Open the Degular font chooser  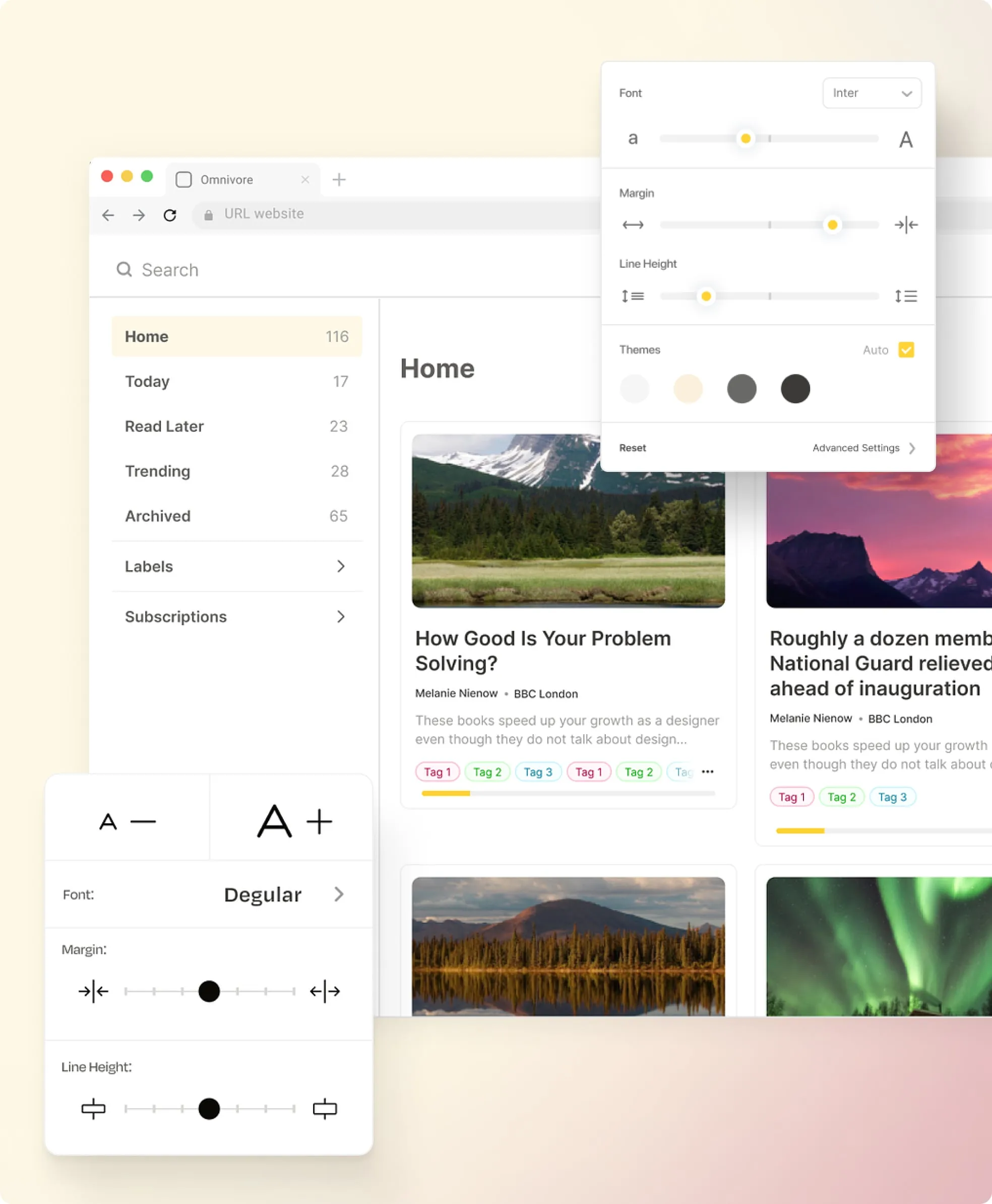[x=284, y=894]
